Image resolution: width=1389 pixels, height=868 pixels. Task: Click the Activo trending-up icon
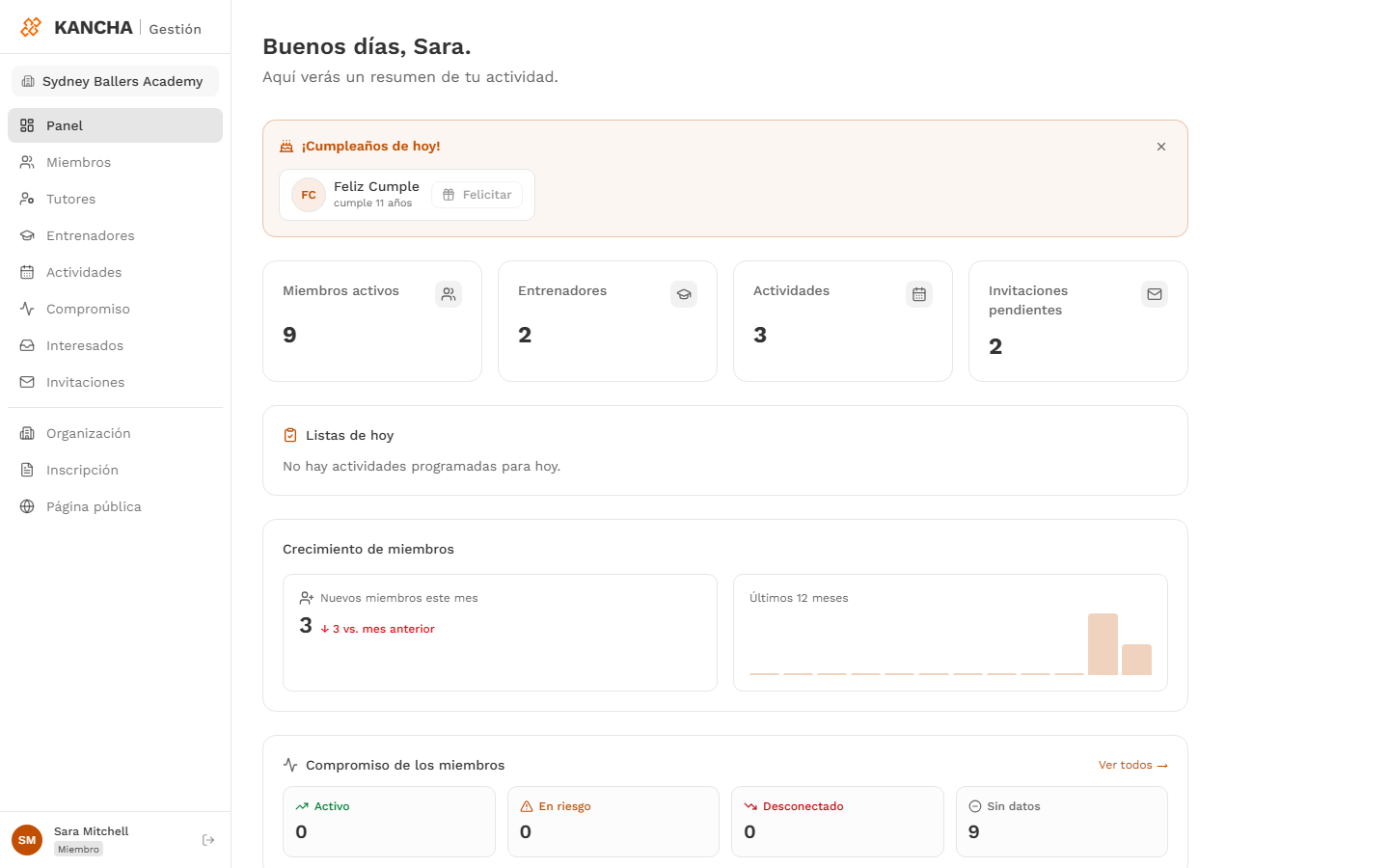coord(302,806)
